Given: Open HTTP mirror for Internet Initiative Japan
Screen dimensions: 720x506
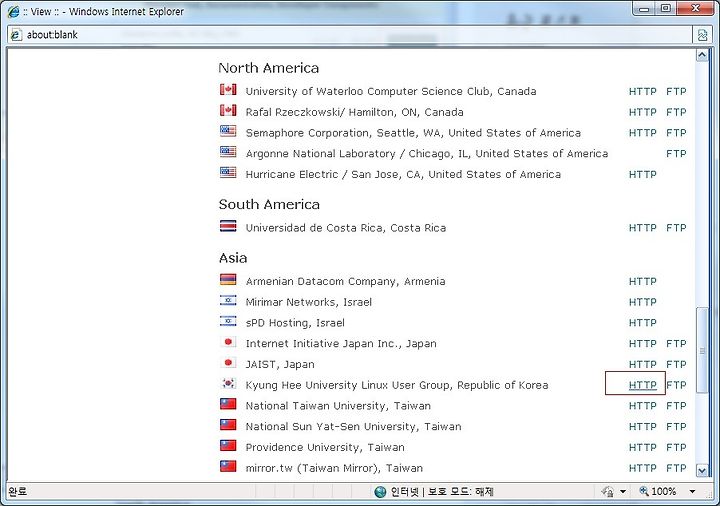Looking at the screenshot, I should [642, 343].
